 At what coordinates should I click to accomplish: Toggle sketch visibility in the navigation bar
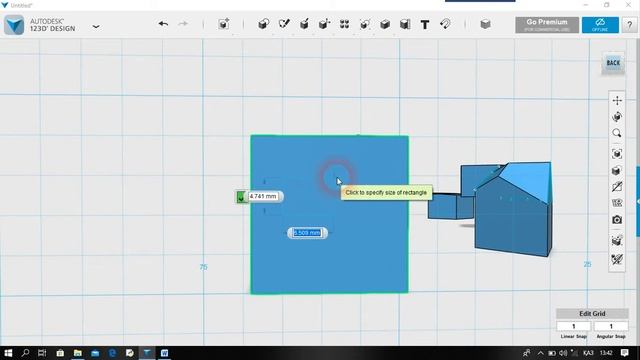click(617, 187)
